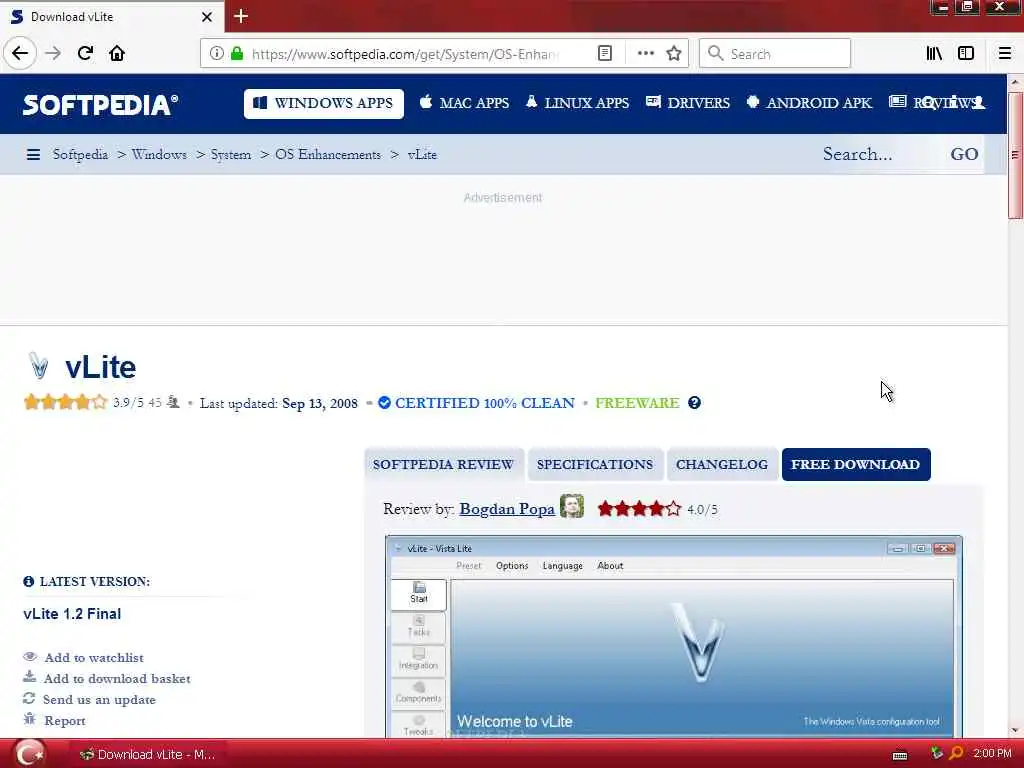Viewport: 1024px width, 768px height.
Task: Show sidebars icon in toolbar
Action: pos(966,54)
